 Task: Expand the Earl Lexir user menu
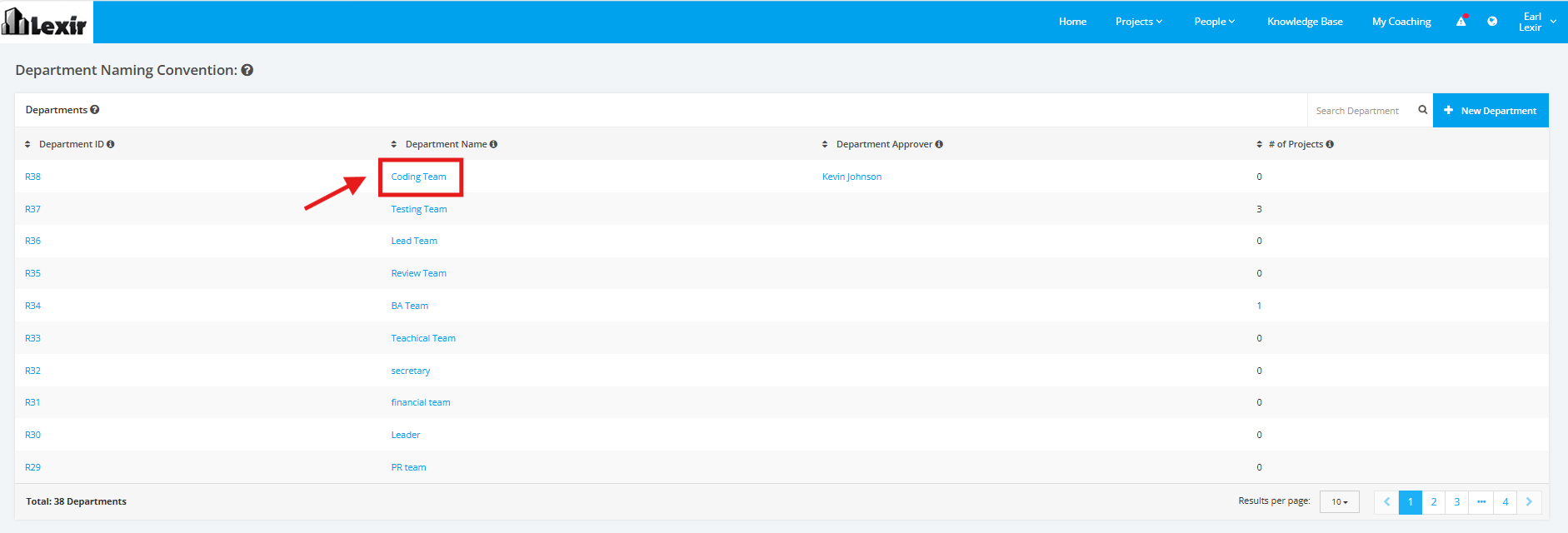click(x=1537, y=22)
